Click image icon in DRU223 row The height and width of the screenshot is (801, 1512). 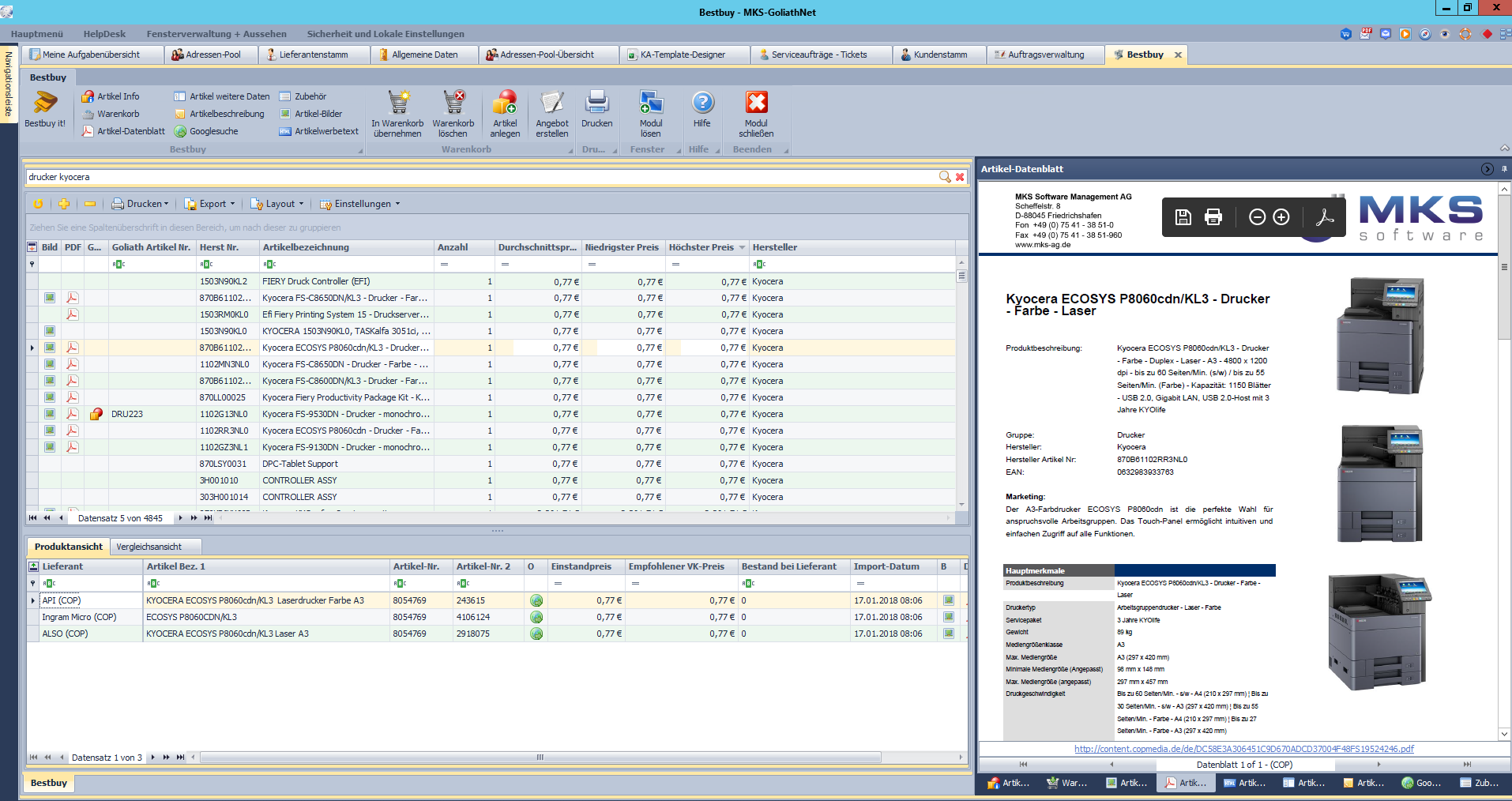point(50,414)
